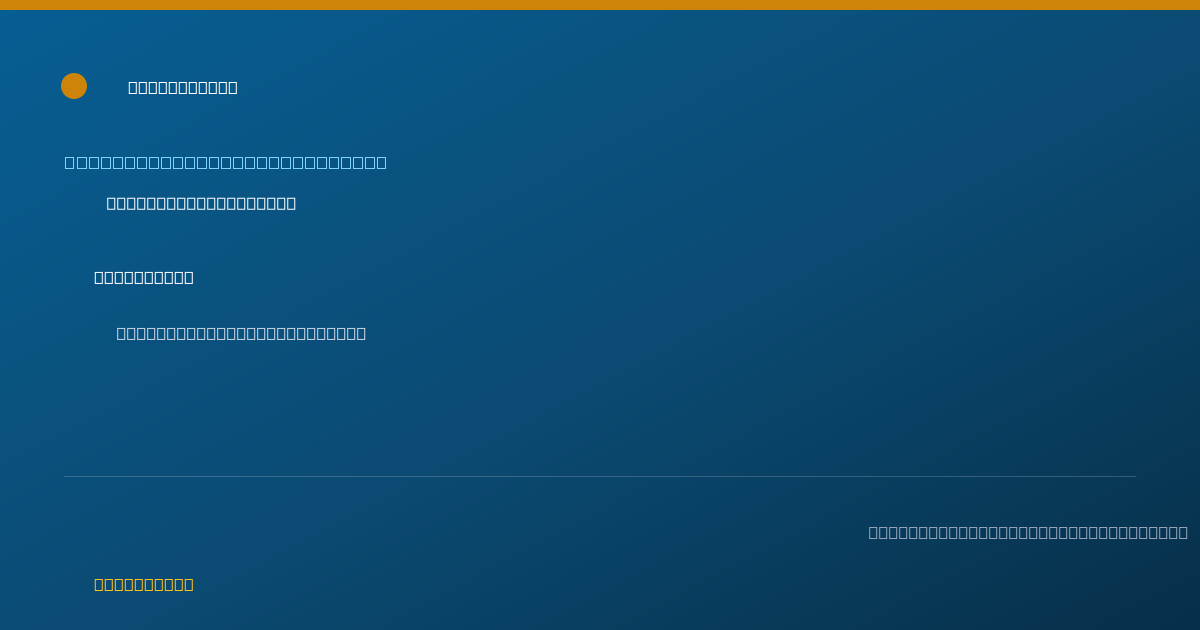Click the left end of the divider line
The image size is (1200, 630).
pyautogui.click(x=66, y=476)
